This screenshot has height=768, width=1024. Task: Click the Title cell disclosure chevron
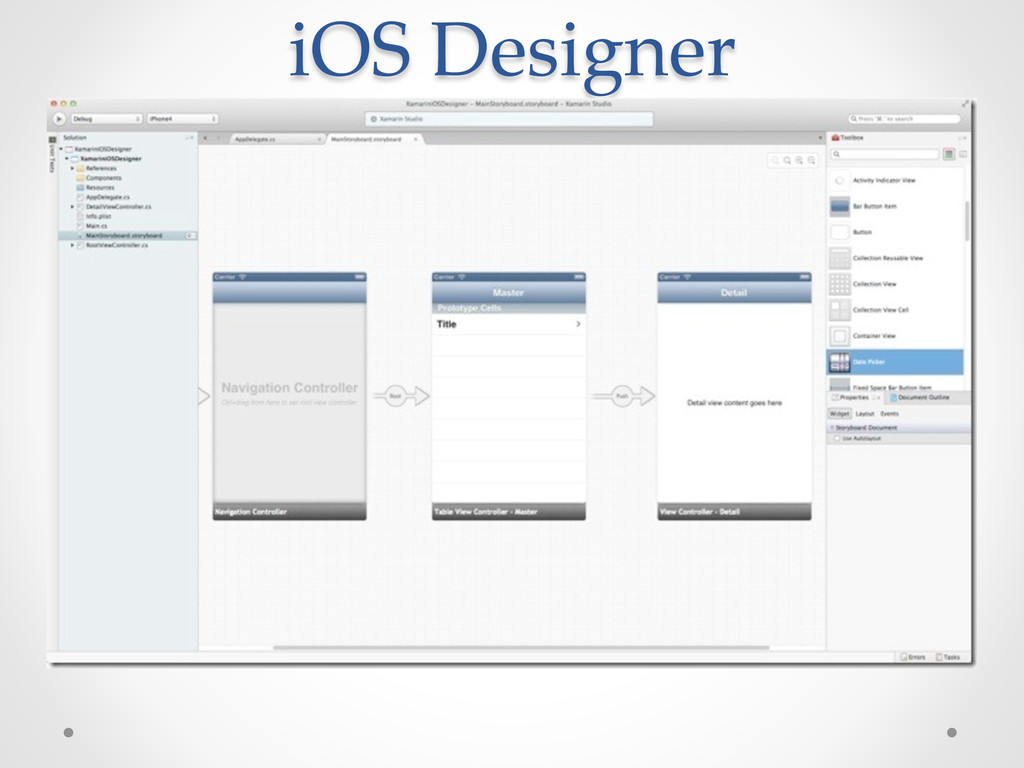click(578, 324)
